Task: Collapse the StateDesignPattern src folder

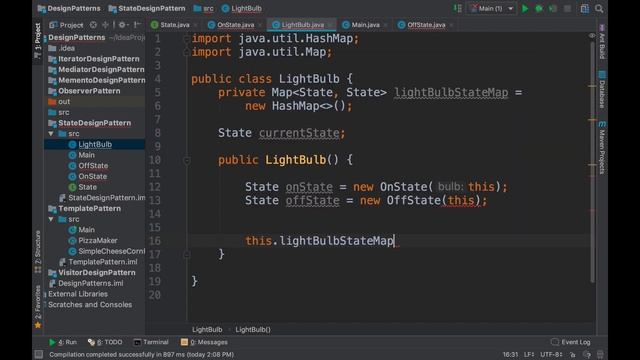Action: 51,133
